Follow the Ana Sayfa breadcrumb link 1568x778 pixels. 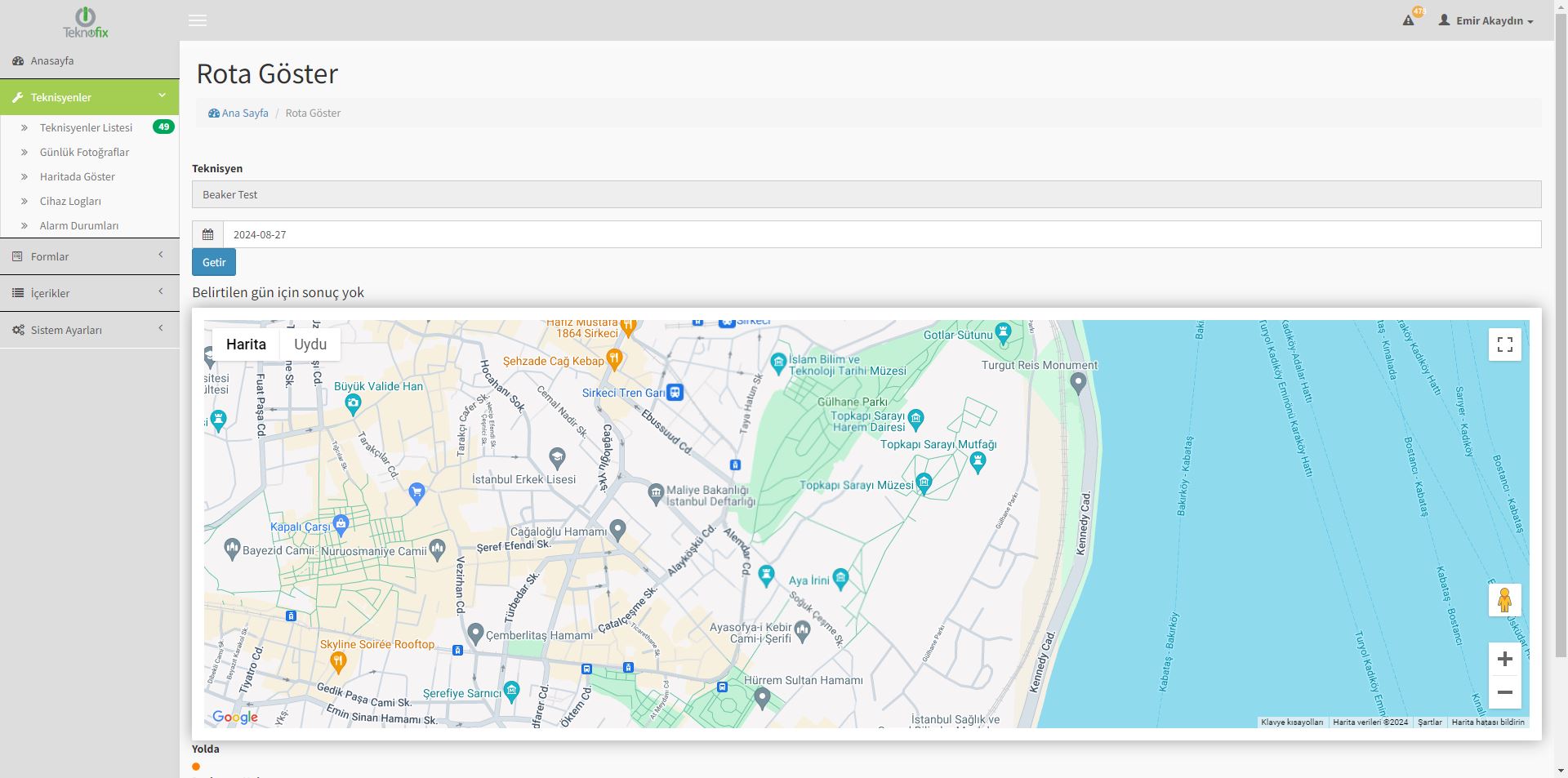coord(244,113)
